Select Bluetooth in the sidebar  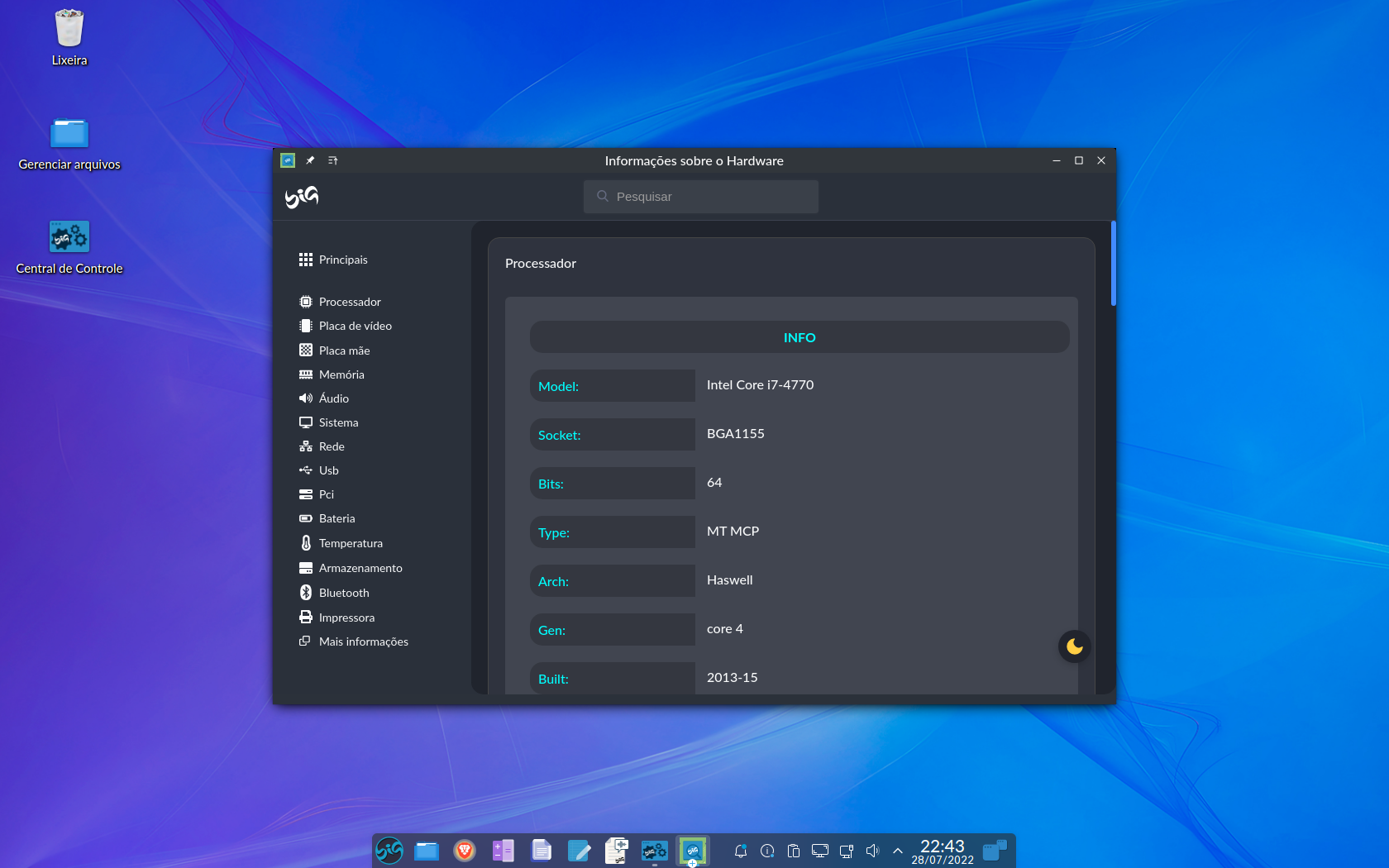[334, 593]
